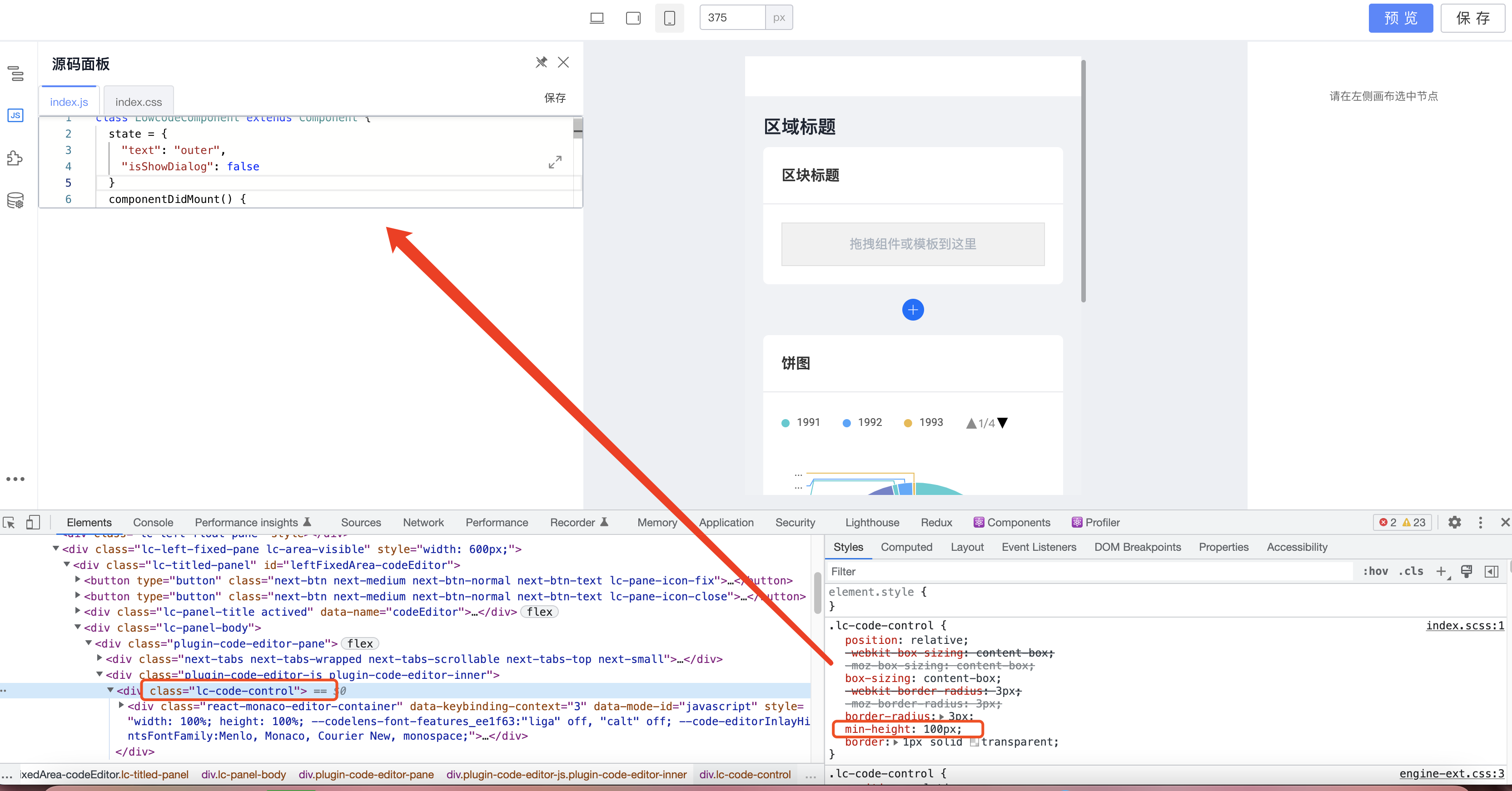This screenshot has width=1512, height=791.
Task: Click the plugin puzzle icon in left sidebar
Action: click(15, 158)
